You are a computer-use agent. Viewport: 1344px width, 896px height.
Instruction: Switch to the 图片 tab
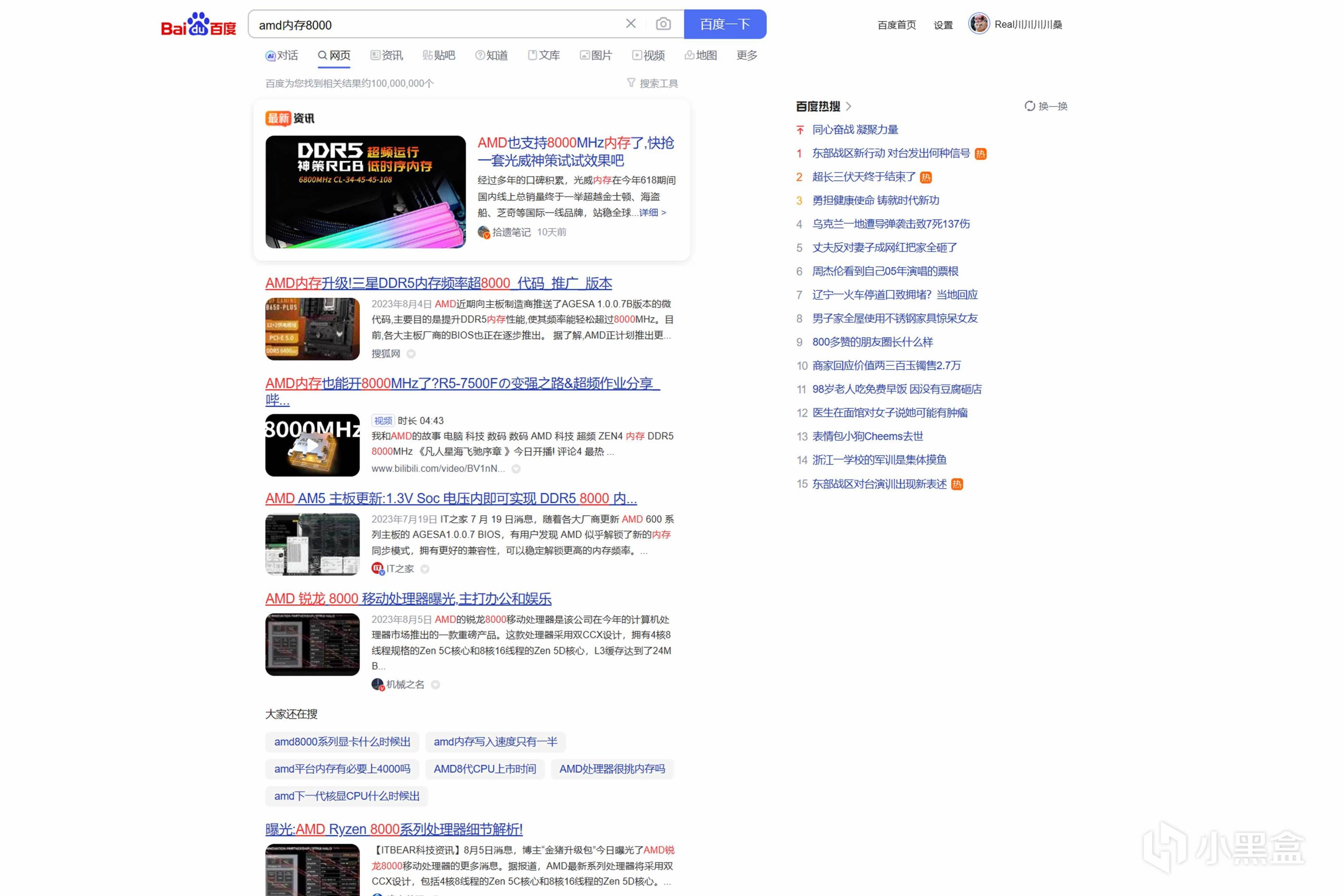[596, 55]
